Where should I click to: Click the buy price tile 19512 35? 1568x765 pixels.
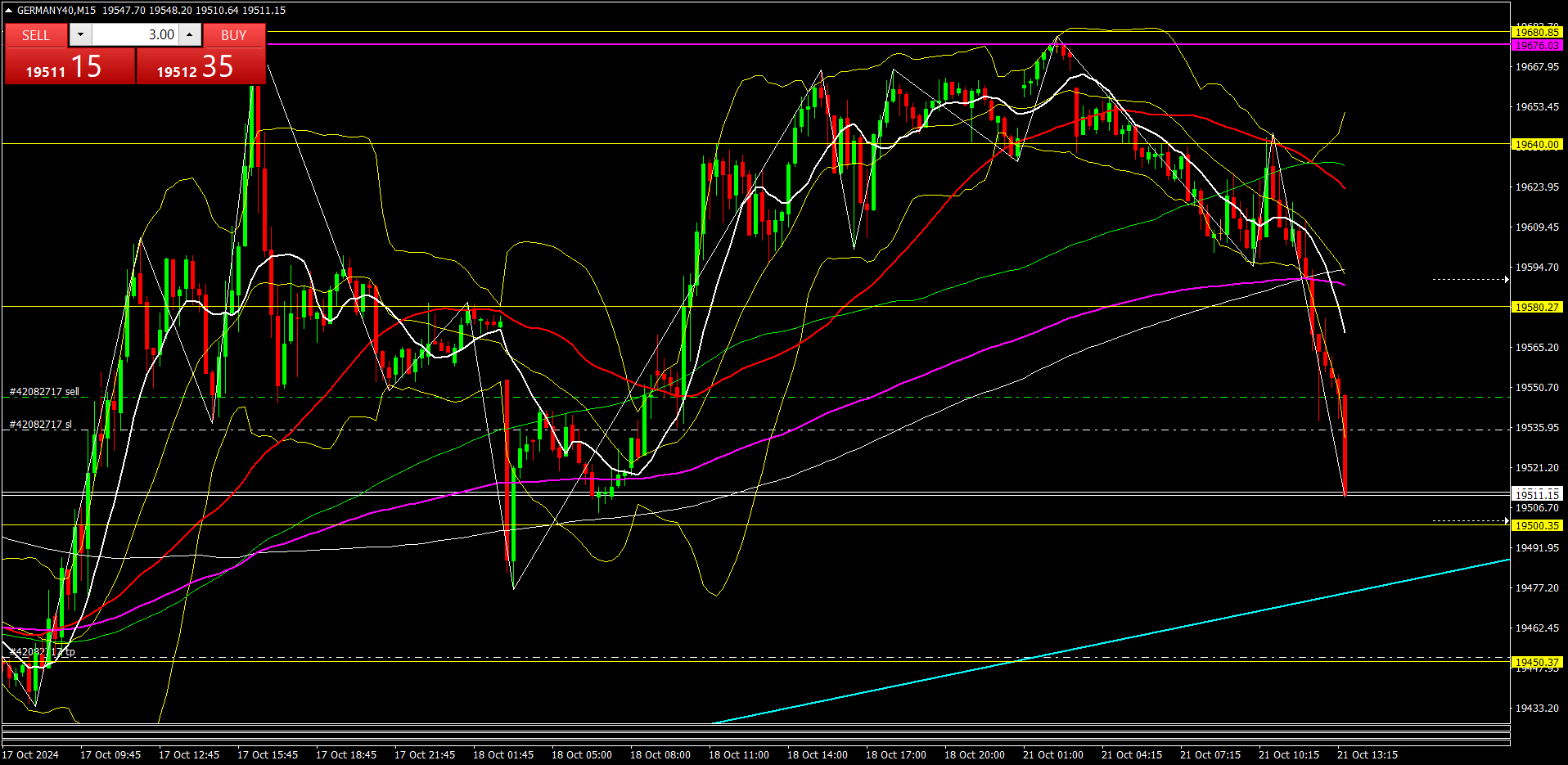coord(201,66)
